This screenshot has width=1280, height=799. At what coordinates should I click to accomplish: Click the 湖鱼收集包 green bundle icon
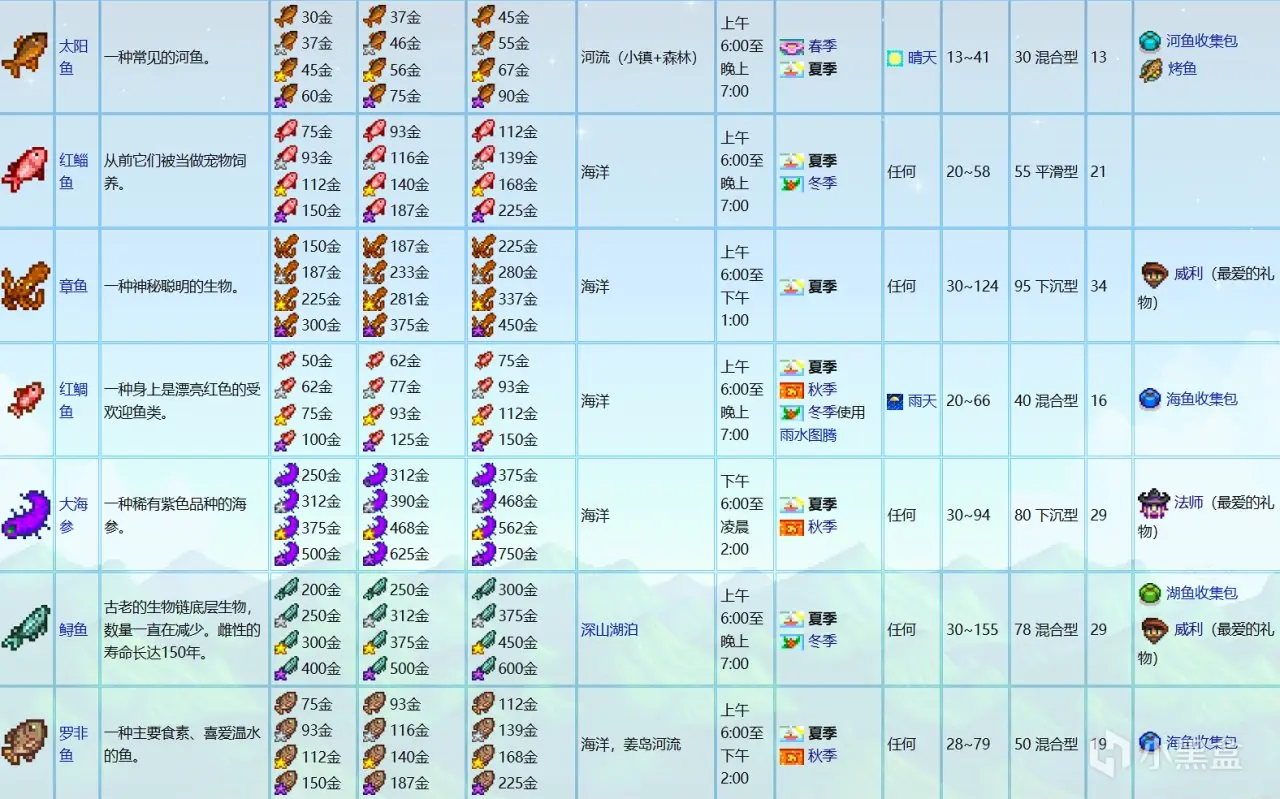pyautogui.click(x=1150, y=593)
